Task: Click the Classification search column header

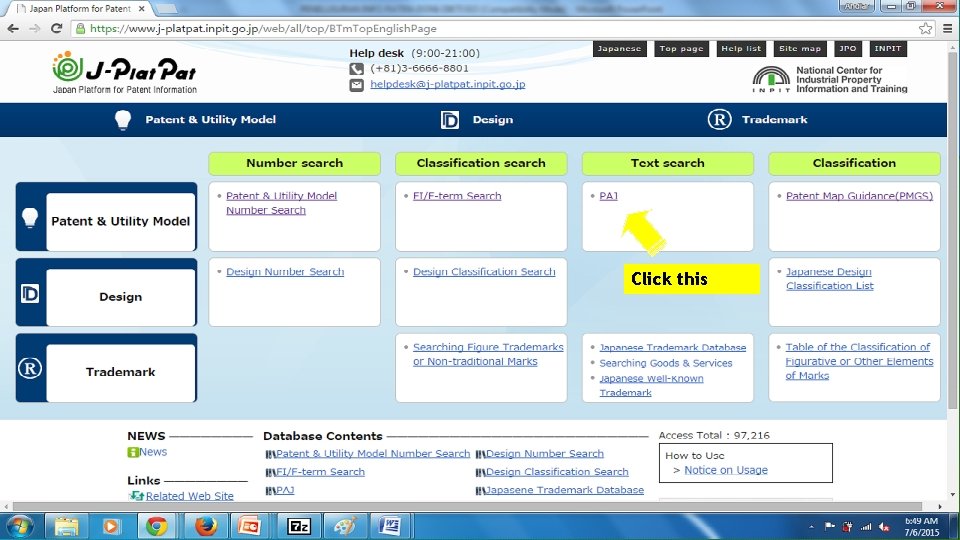Action: pyautogui.click(x=481, y=163)
